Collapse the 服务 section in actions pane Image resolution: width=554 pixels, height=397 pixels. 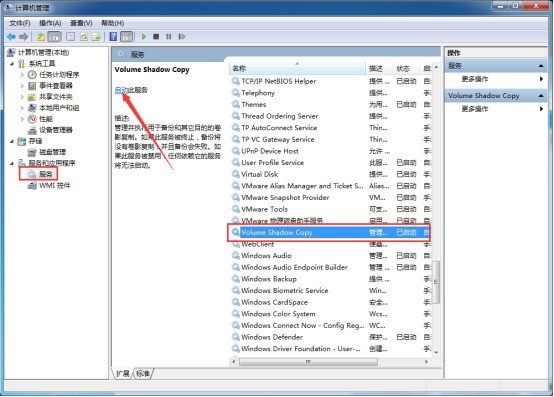pyautogui.click(x=541, y=66)
